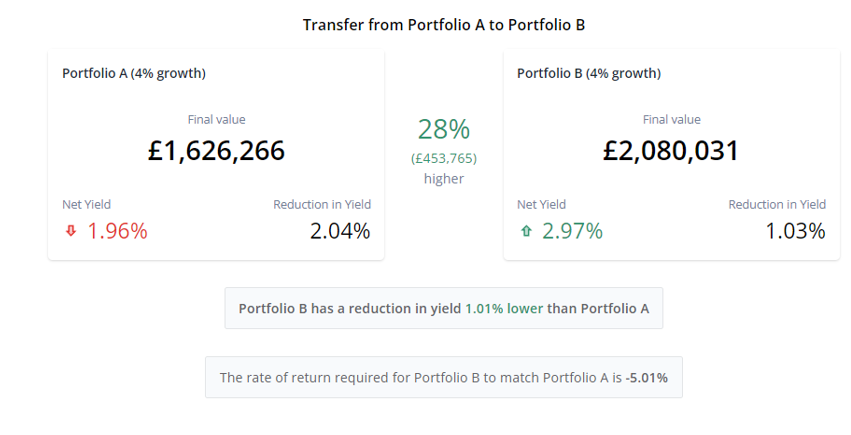Click the red 1.96% net yield value
The image size is (851, 435).
pyautogui.click(x=118, y=231)
